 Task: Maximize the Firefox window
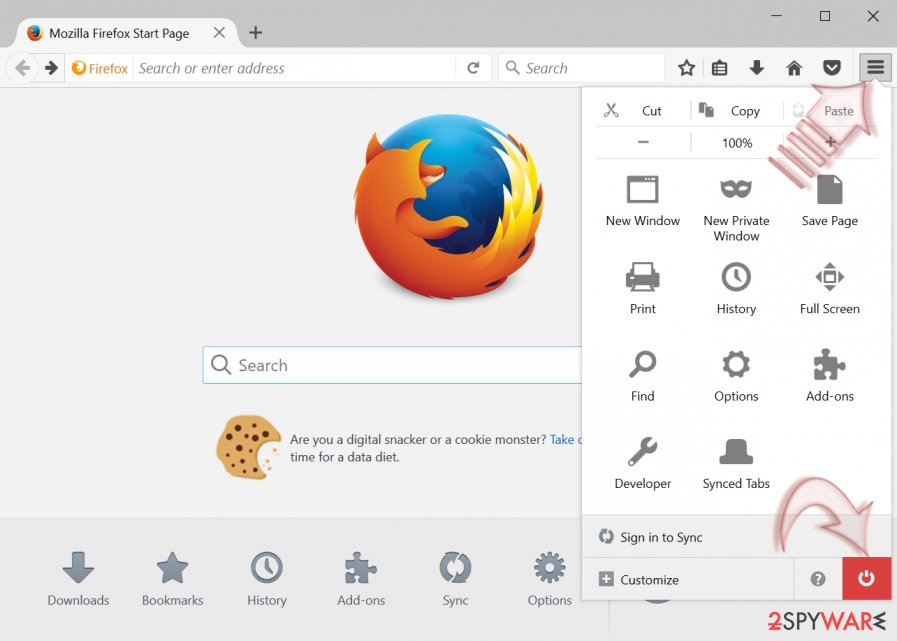824,16
